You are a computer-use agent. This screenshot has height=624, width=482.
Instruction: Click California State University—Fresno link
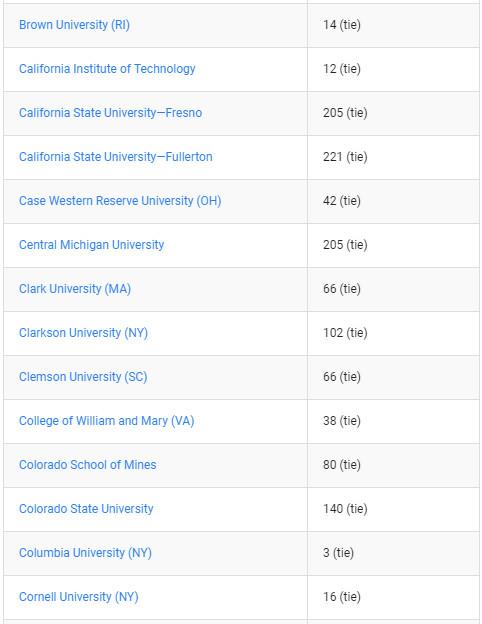[110, 113]
